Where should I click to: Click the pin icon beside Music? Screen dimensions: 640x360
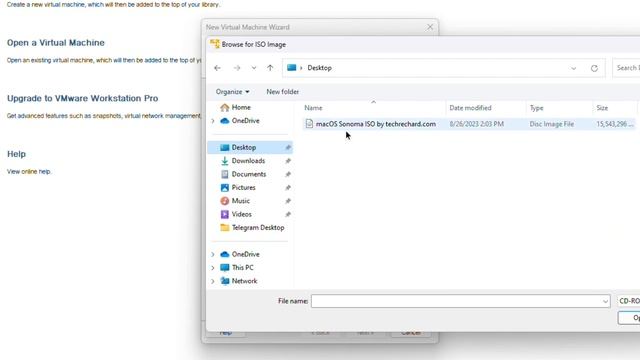[288, 201]
